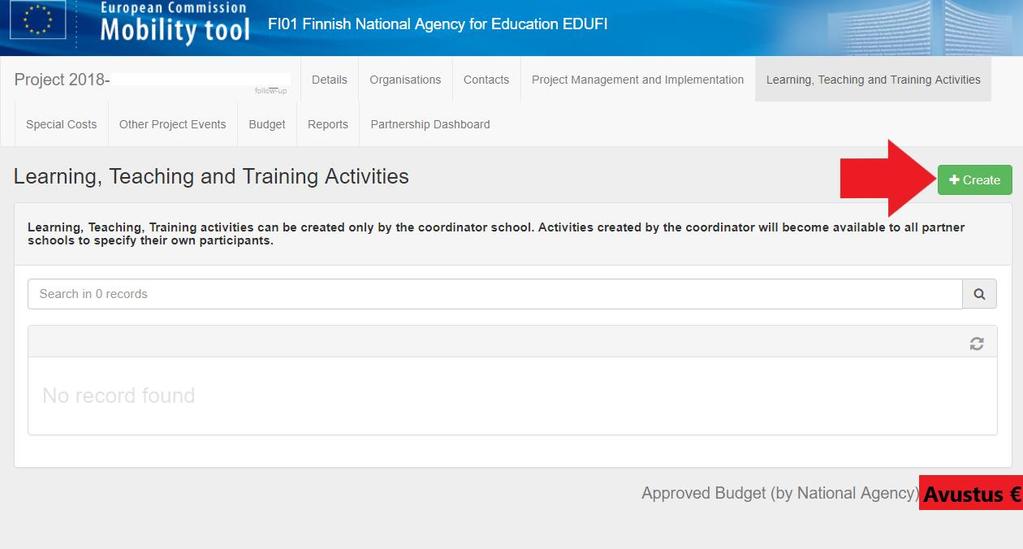Click the Search in 0 records field
The image size is (1023, 549).
click(x=495, y=294)
